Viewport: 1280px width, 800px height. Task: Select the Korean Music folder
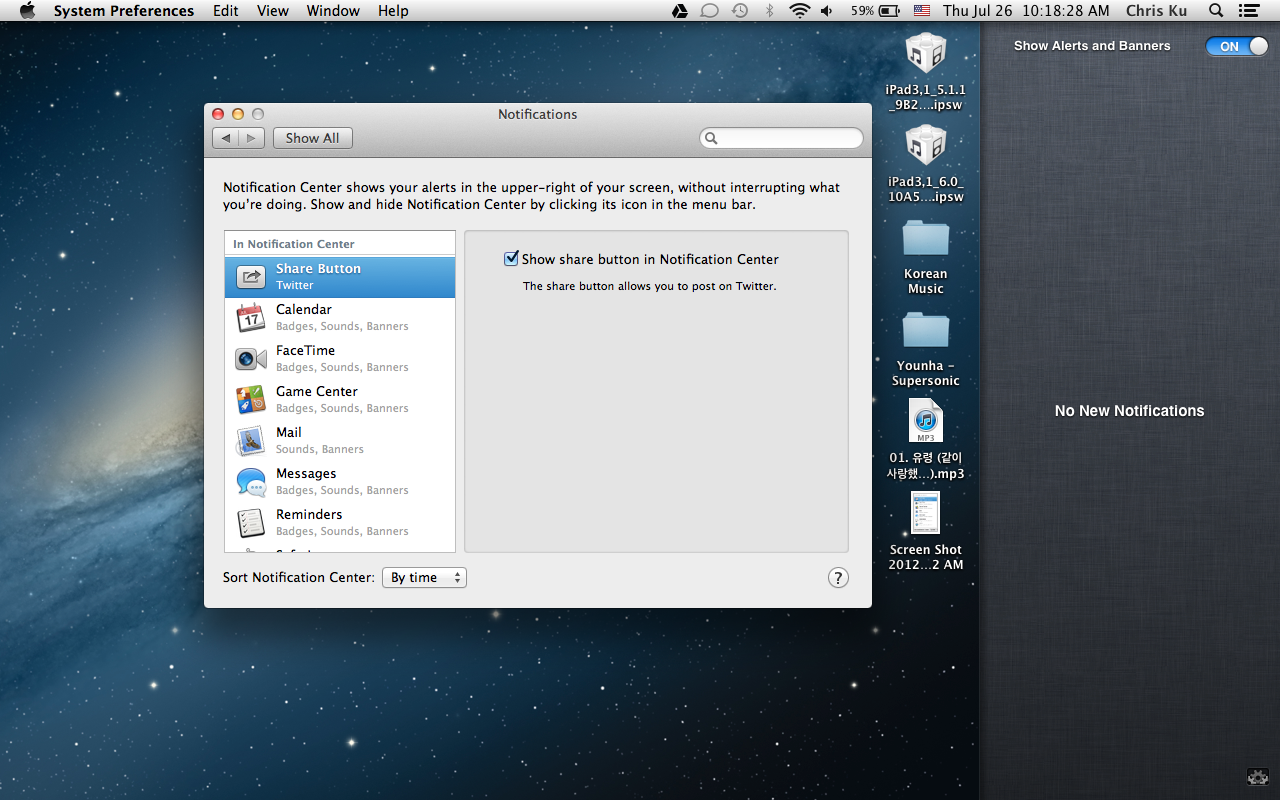click(x=925, y=239)
